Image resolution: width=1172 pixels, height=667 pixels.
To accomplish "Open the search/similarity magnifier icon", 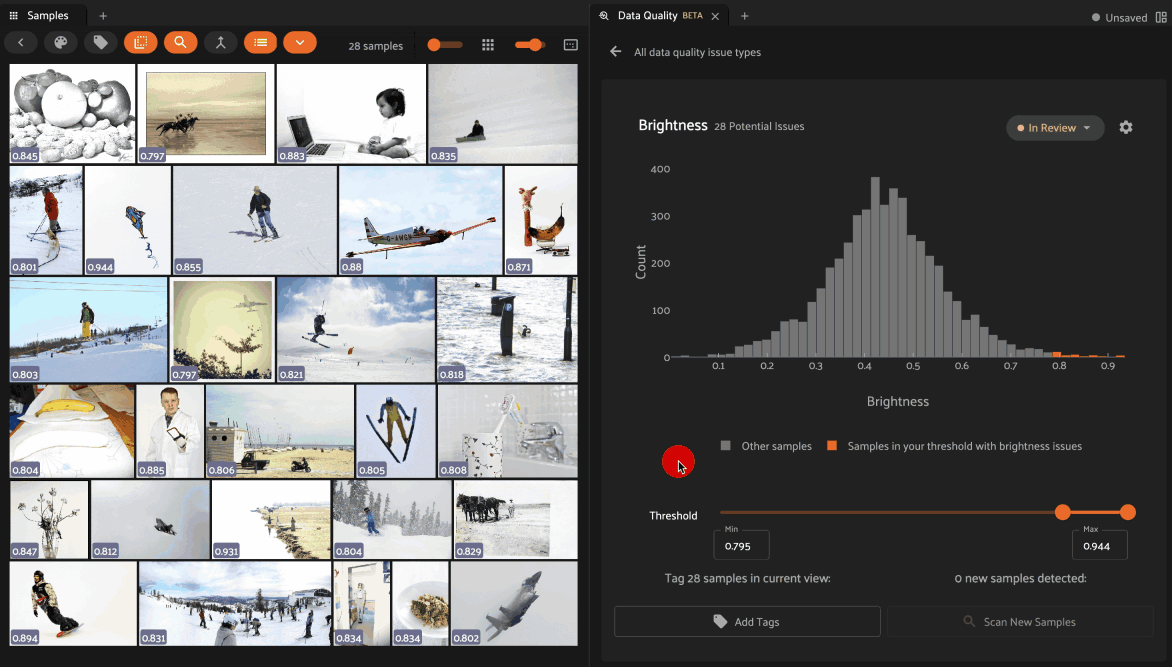I will pyautogui.click(x=180, y=43).
